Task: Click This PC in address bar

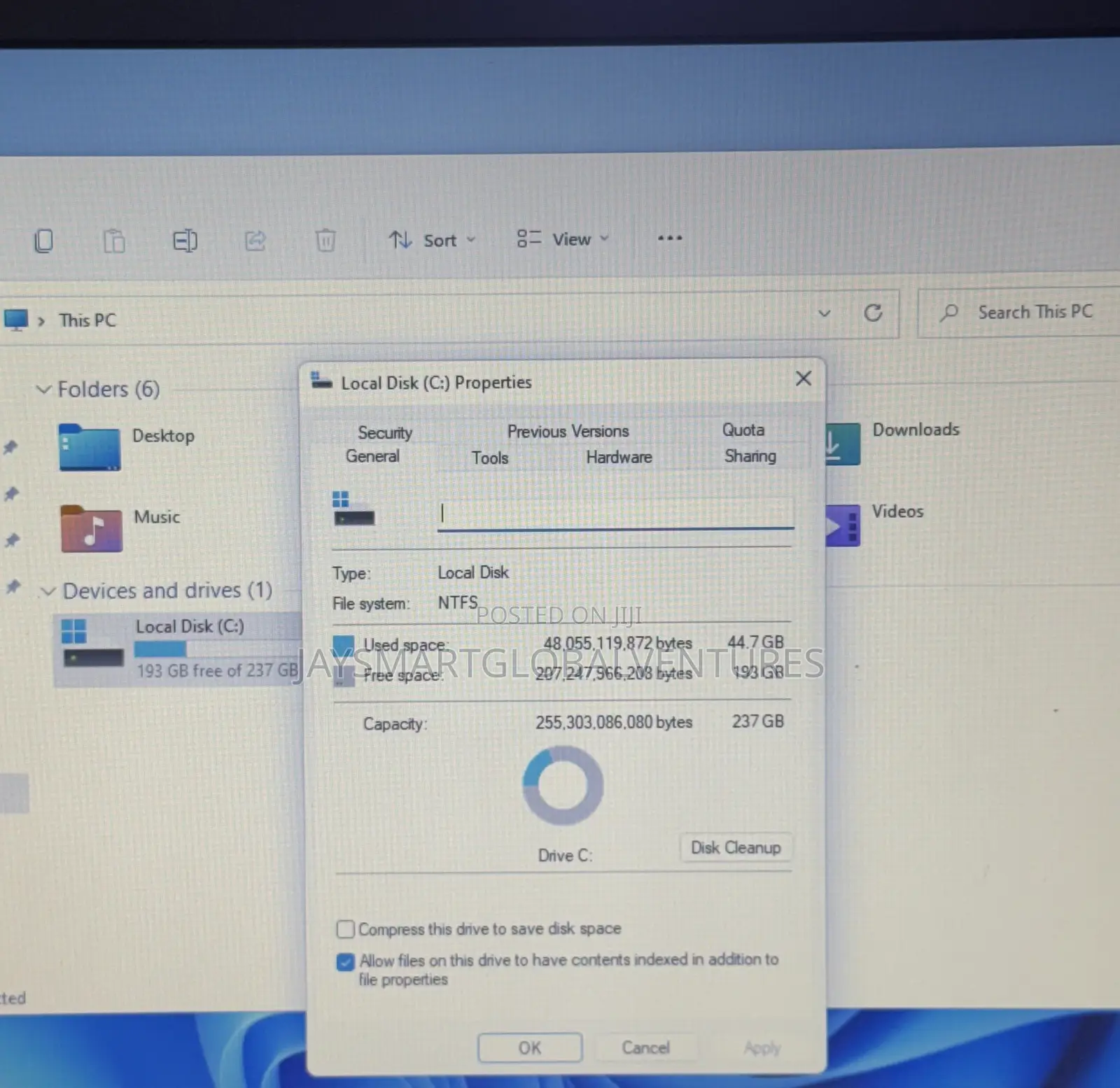Action: (x=87, y=320)
